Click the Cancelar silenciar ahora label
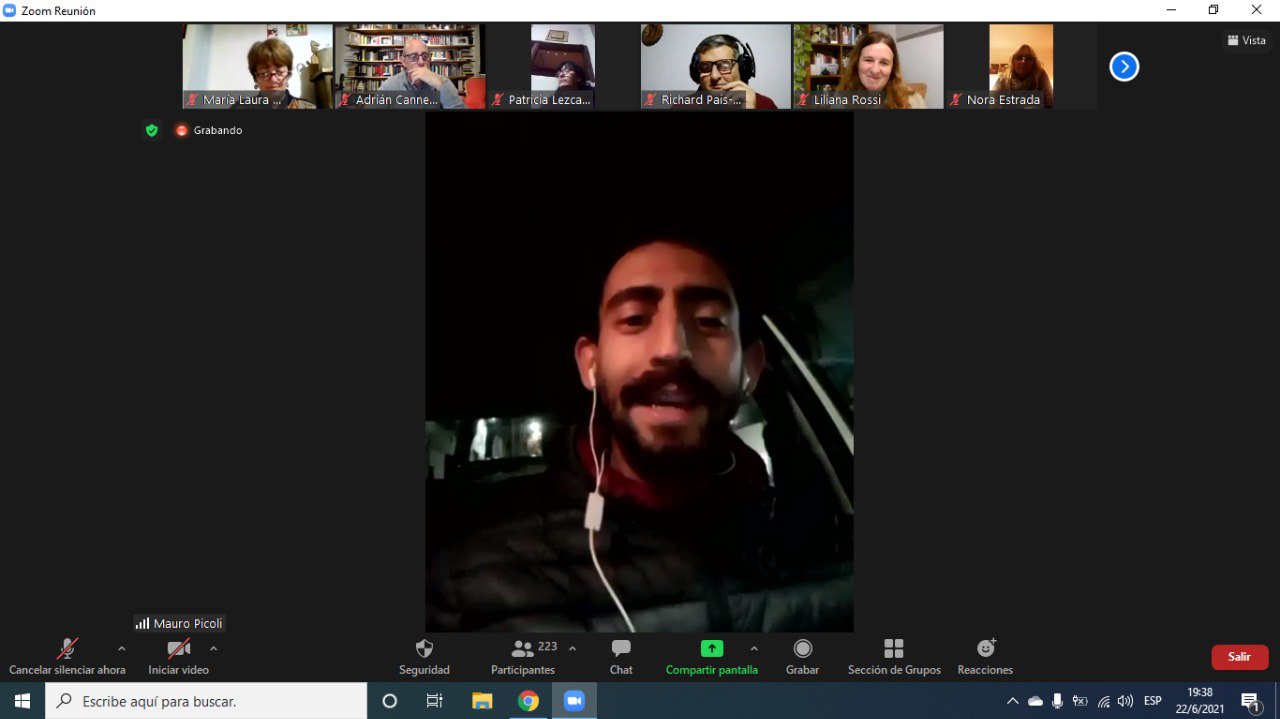The height and width of the screenshot is (719, 1280). point(67,670)
